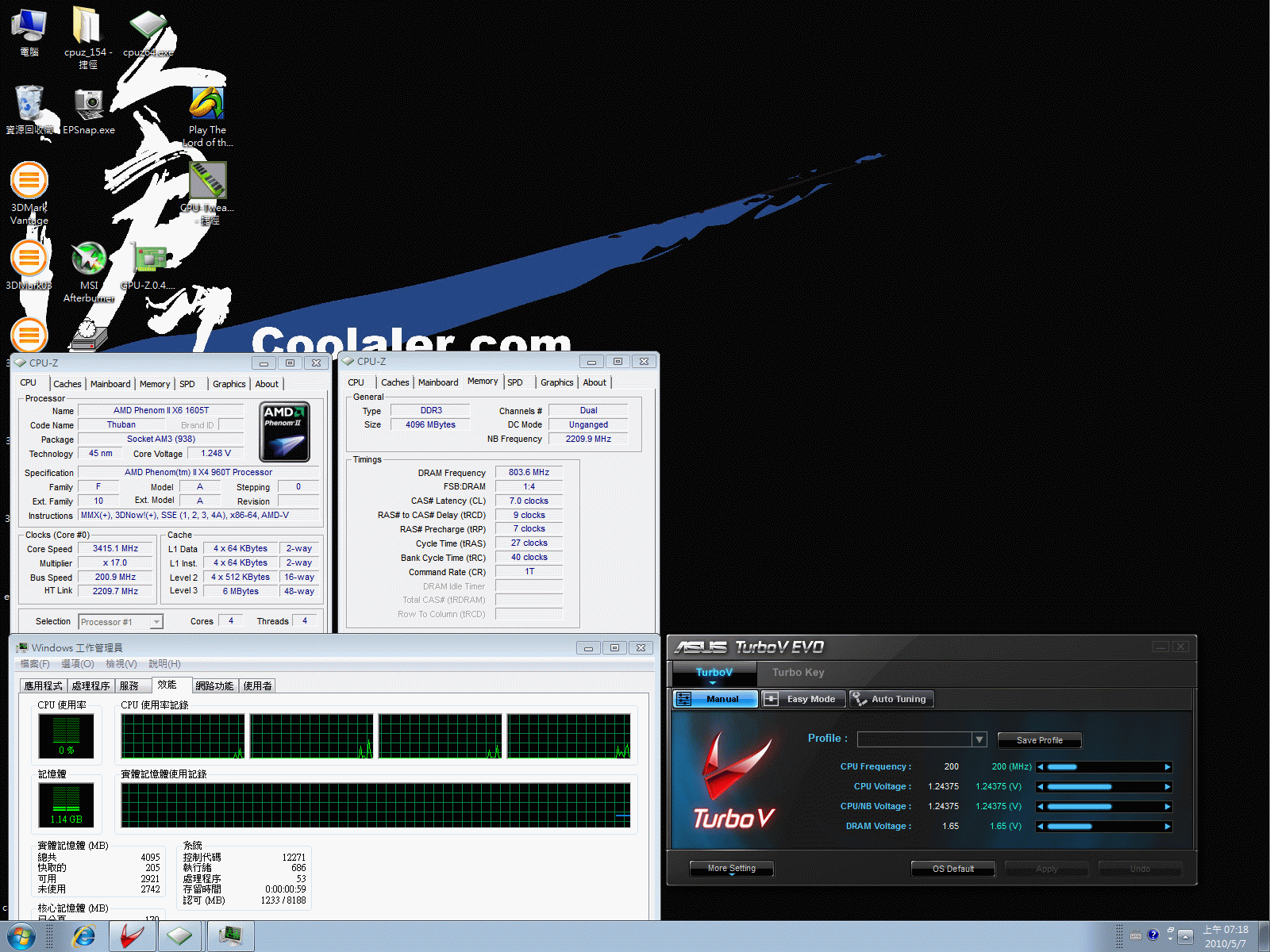Screen dimensions: 1270x952
Task: Click the CPU Voltage slider track
Action: [x=1104, y=787]
